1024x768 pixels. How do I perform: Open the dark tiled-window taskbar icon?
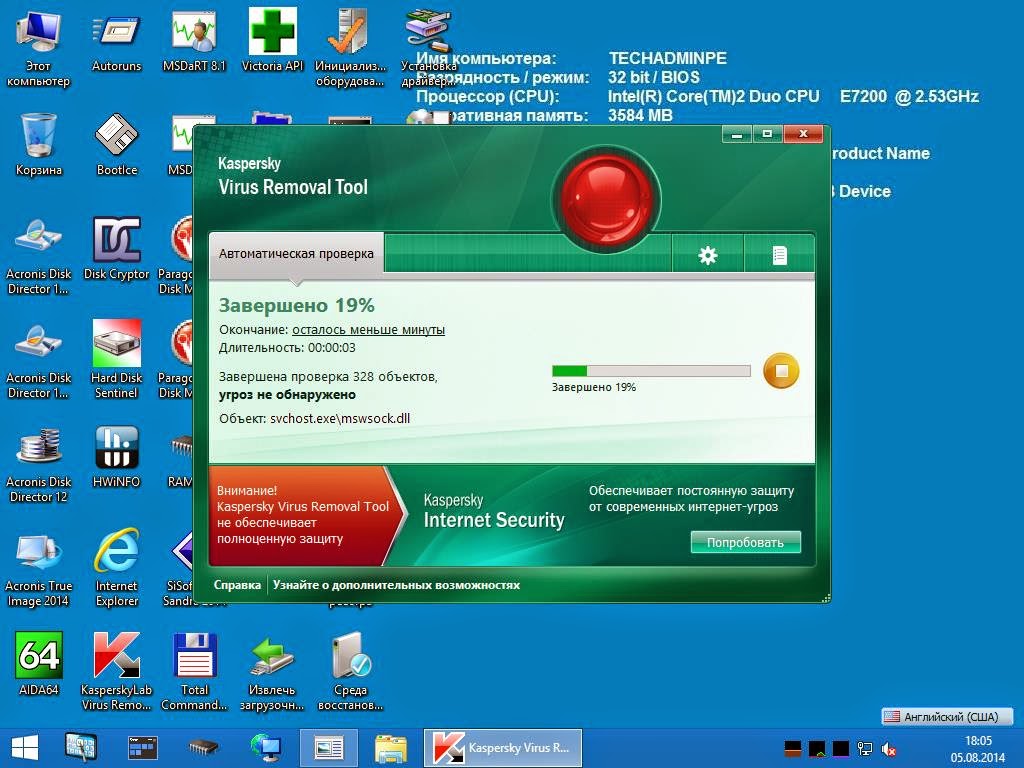pyautogui.click(x=142, y=748)
